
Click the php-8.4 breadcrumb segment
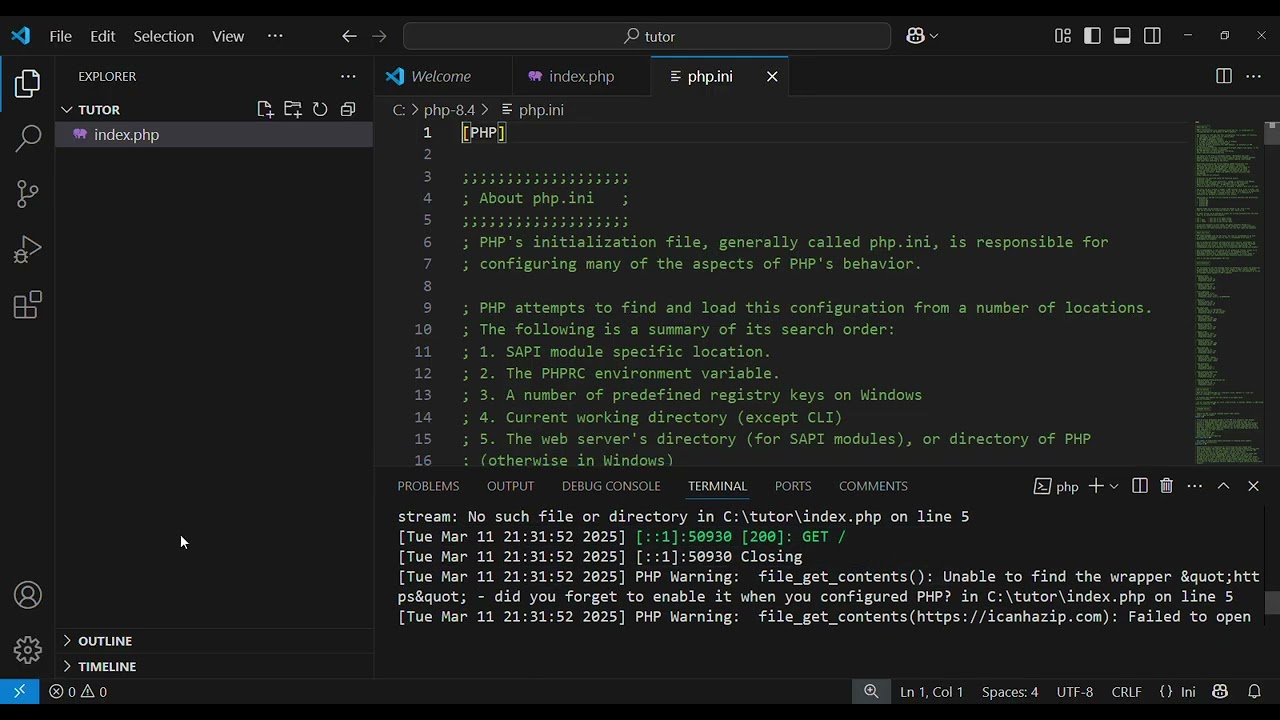pyautogui.click(x=449, y=110)
